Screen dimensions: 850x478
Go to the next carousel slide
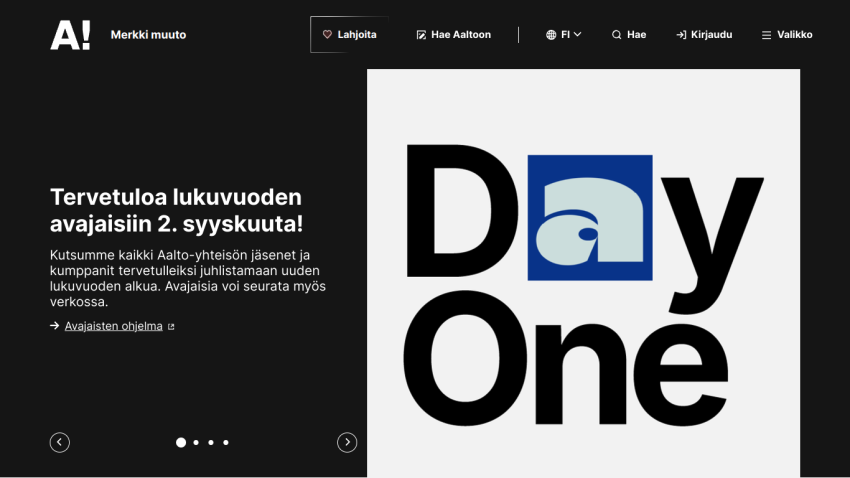(347, 442)
